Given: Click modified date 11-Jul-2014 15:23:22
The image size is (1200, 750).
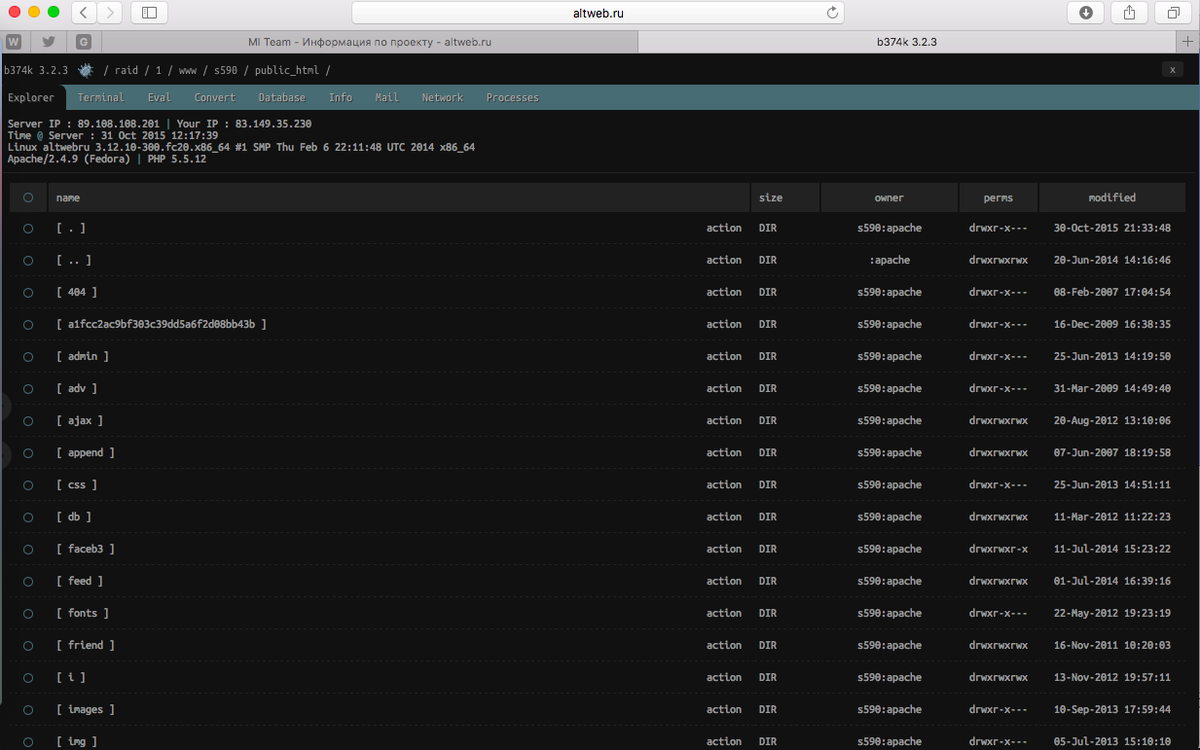Looking at the screenshot, I should tap(1112, 549).
